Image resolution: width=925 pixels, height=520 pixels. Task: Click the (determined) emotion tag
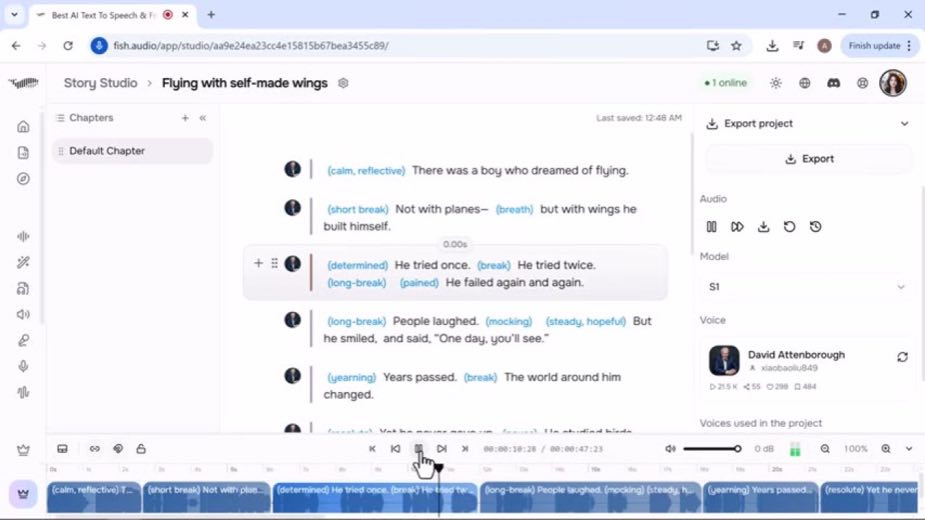[x=357, y=266]
